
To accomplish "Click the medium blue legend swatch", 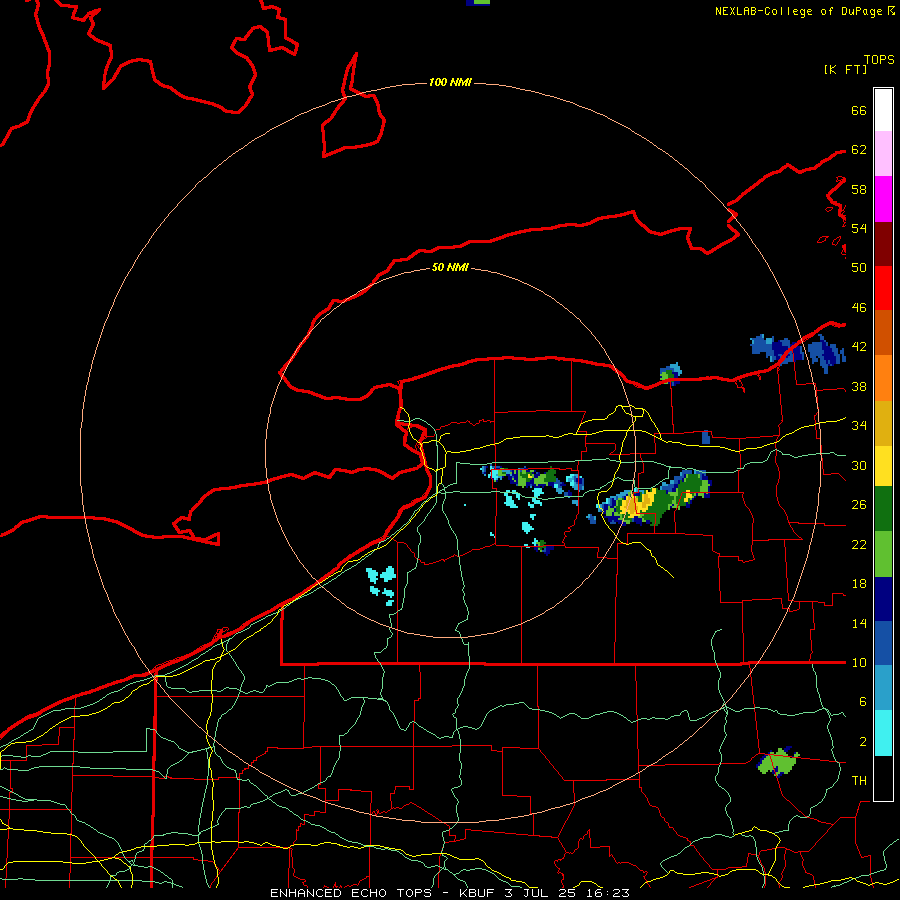I will point(883,643).
